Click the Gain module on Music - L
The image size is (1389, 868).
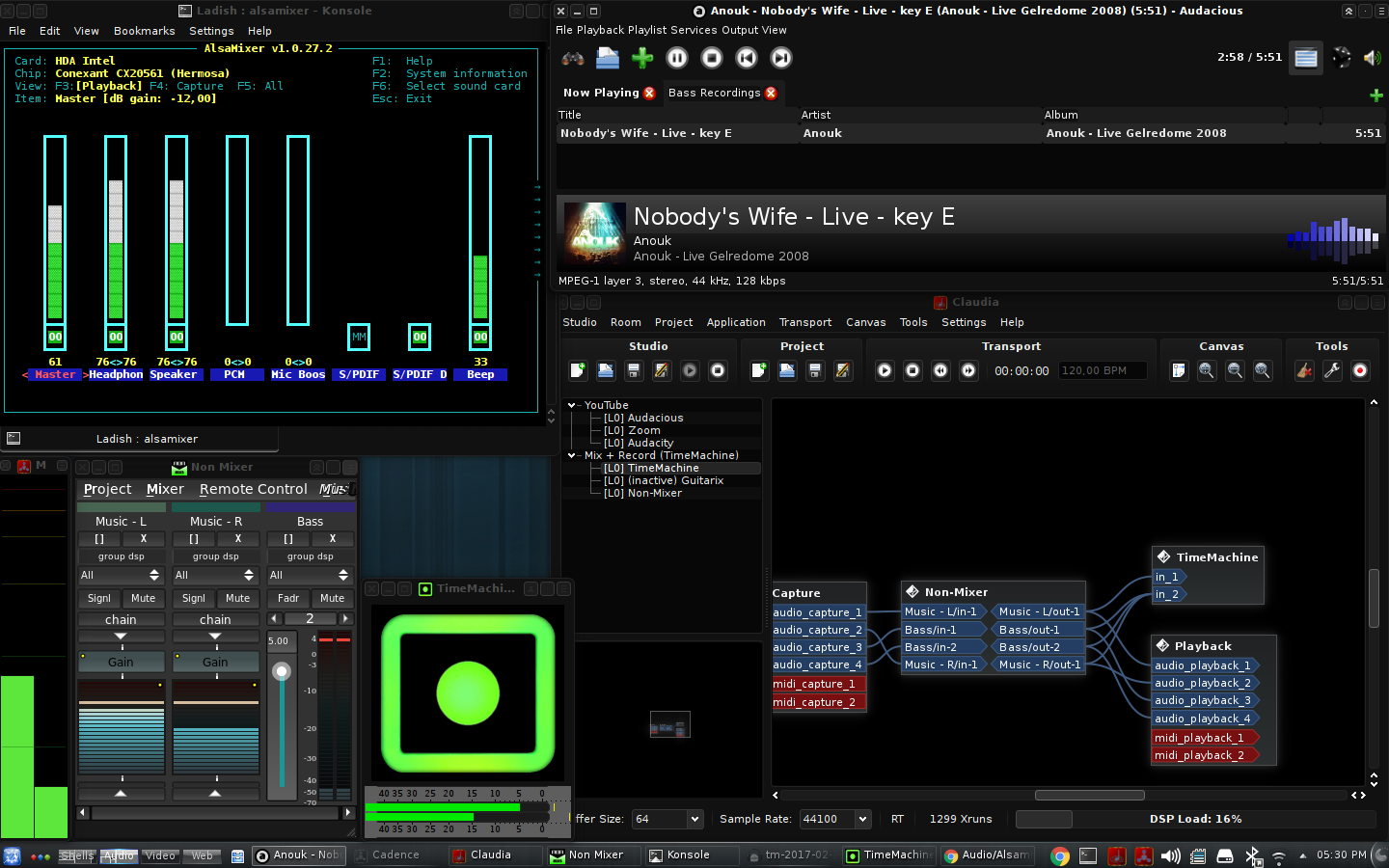tap(122, 662)
